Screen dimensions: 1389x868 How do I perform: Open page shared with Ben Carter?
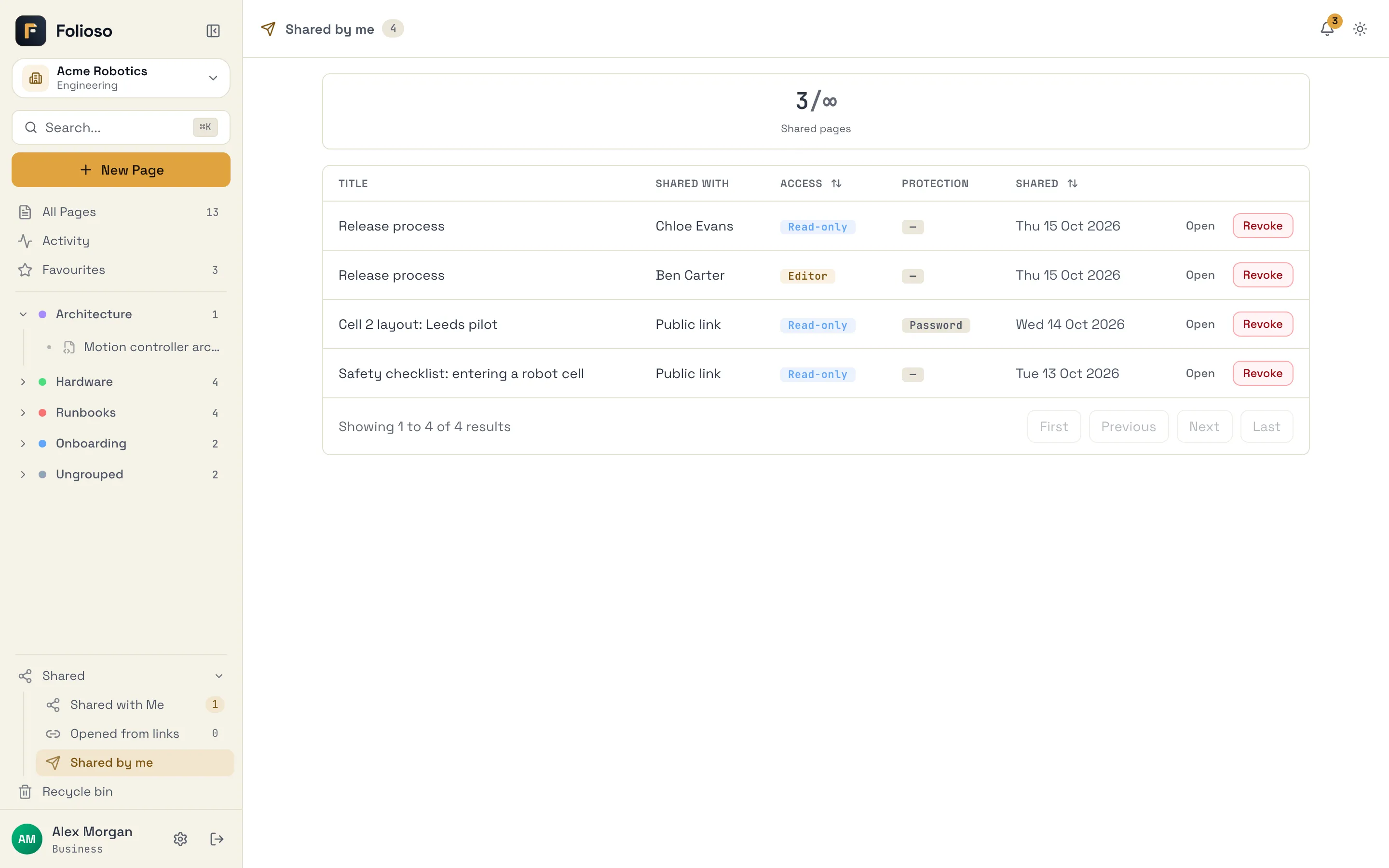tap(1199, 275)
